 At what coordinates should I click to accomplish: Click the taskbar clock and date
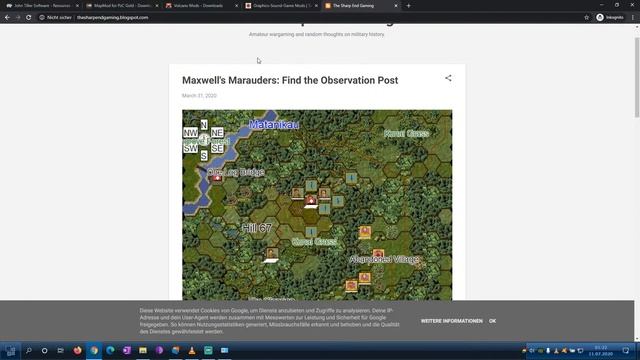tap(600, 351)
